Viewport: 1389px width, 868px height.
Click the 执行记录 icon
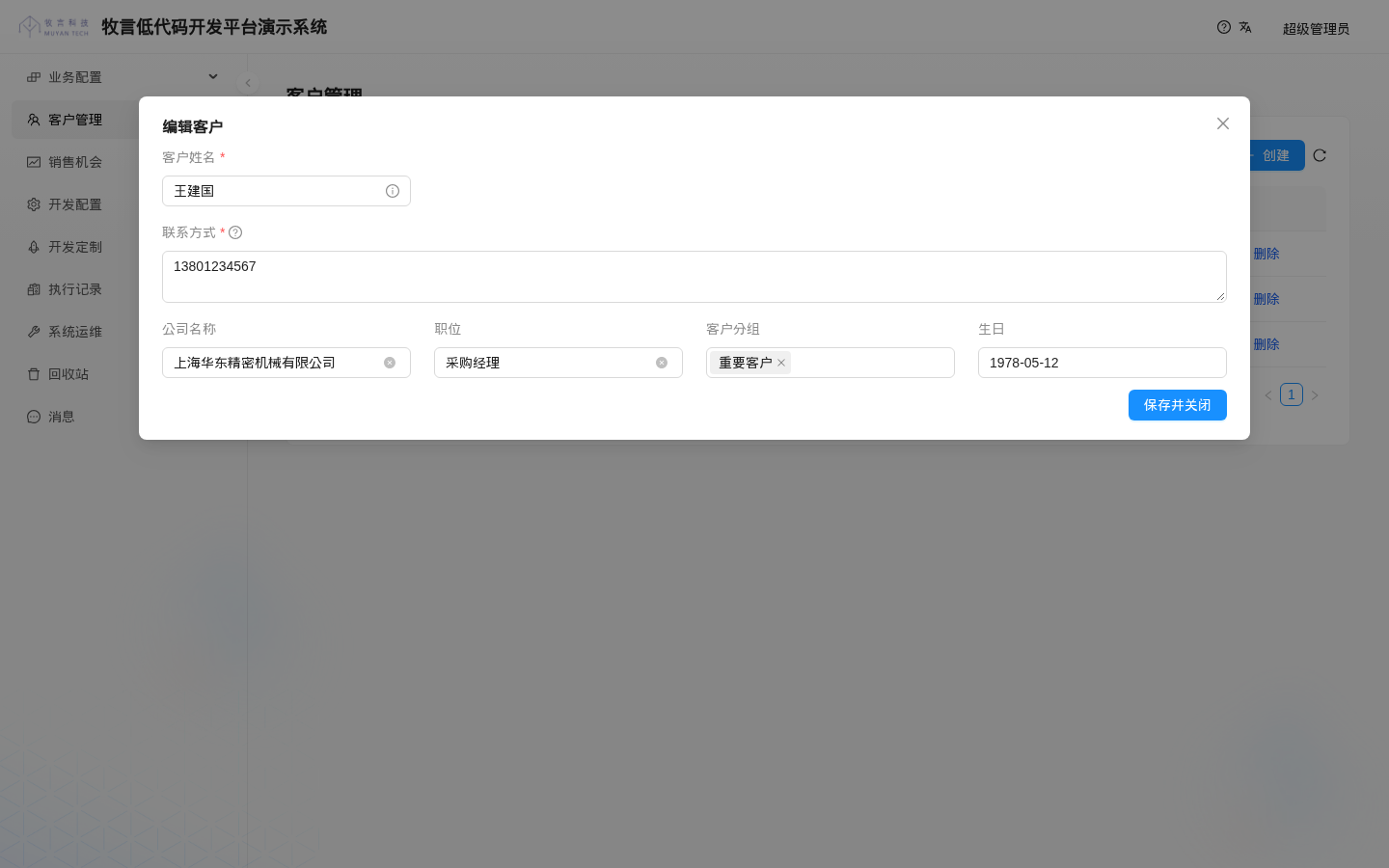click(34, 289)
